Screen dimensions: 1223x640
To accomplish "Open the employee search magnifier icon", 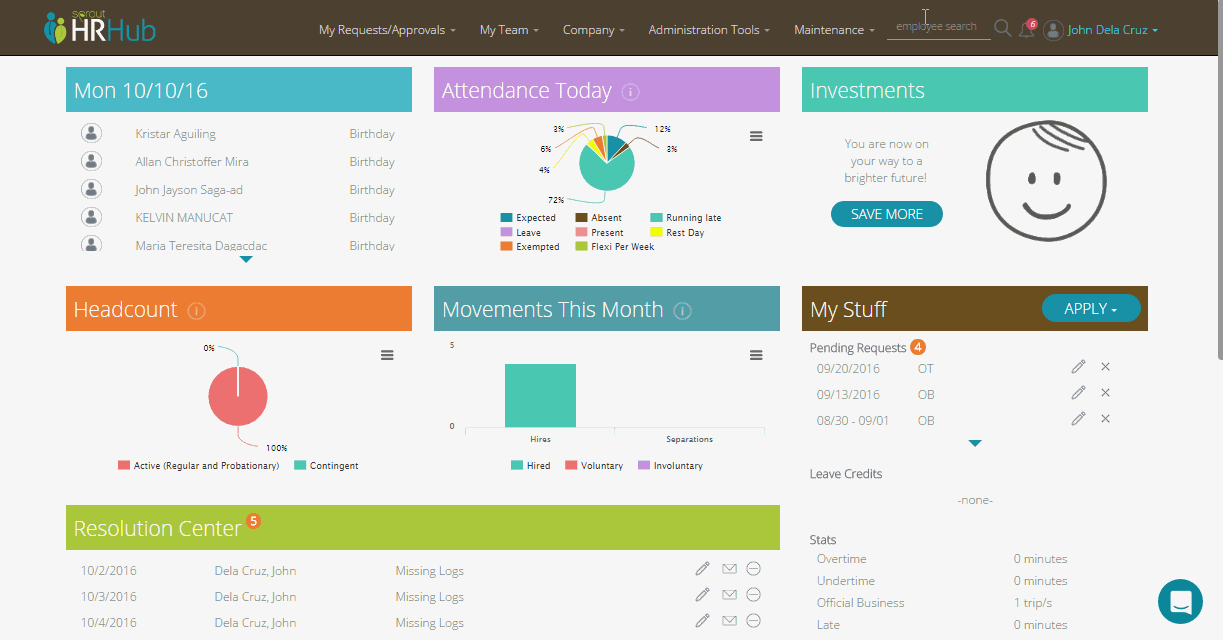I will pyautogui.click(x=1002, y=29).
